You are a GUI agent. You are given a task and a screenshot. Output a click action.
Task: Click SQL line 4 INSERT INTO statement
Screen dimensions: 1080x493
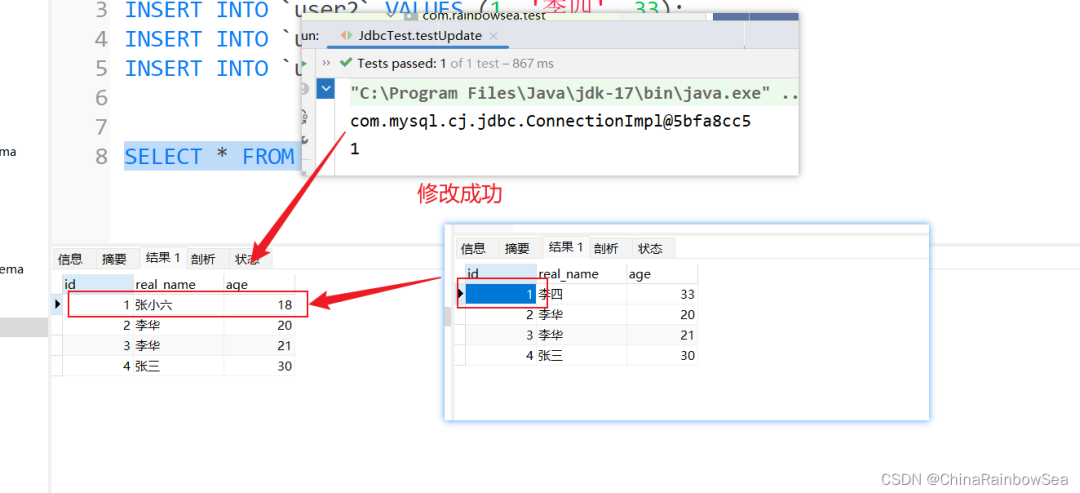213,39
